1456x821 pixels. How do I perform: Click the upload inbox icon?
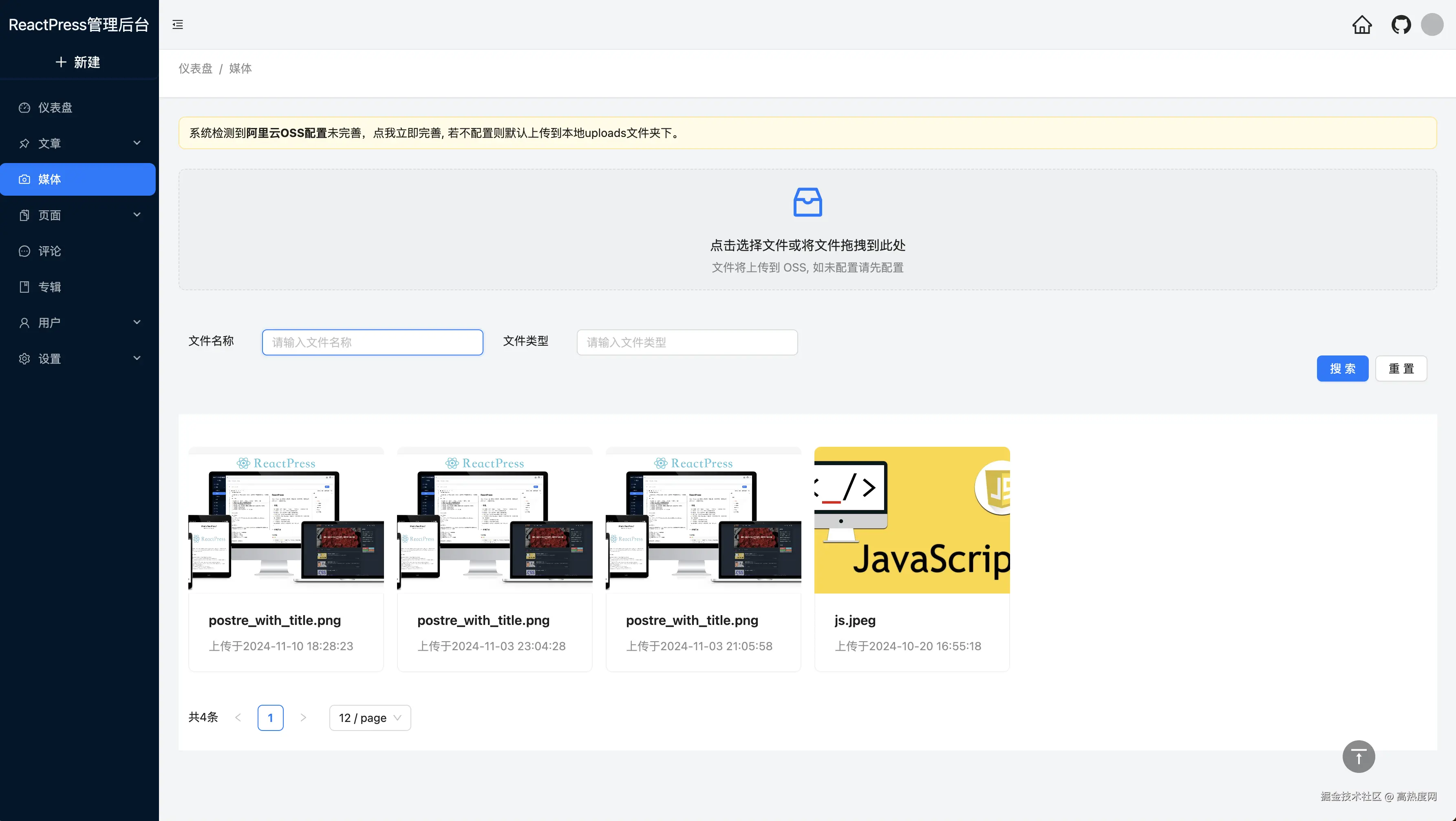[807, 202]
